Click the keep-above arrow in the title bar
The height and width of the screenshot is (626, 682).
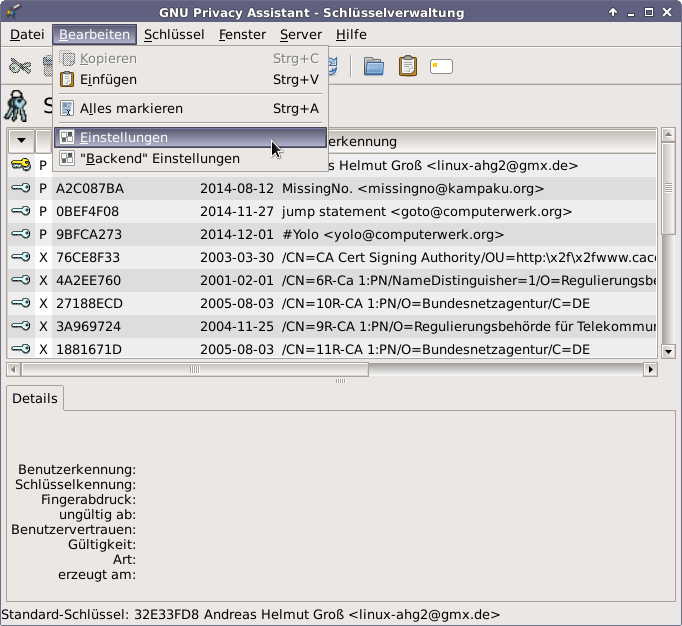tap(613, 12)
